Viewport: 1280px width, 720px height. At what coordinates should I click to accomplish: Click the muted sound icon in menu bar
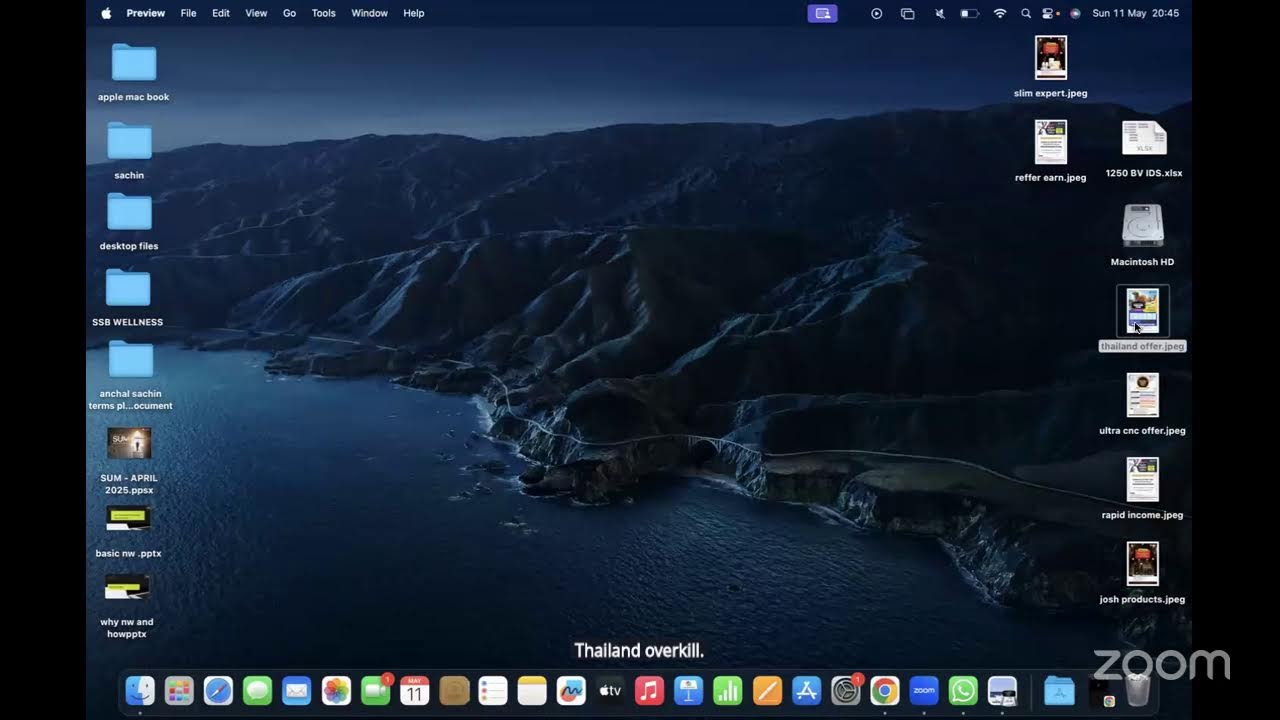click(x=939, y=13)
